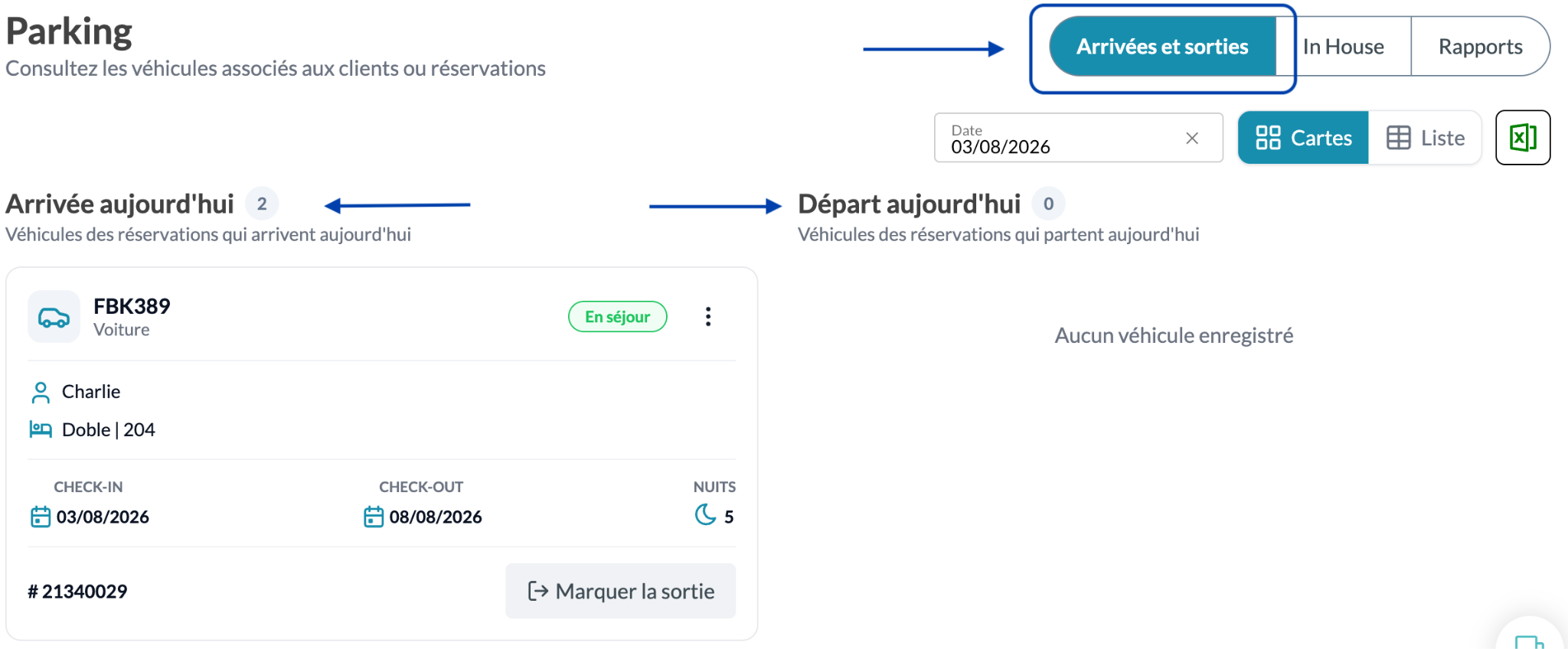This screenshot has height=649, width=1568.
Task: Click the car icon beside FBK389
Action: tap(54, 317)
